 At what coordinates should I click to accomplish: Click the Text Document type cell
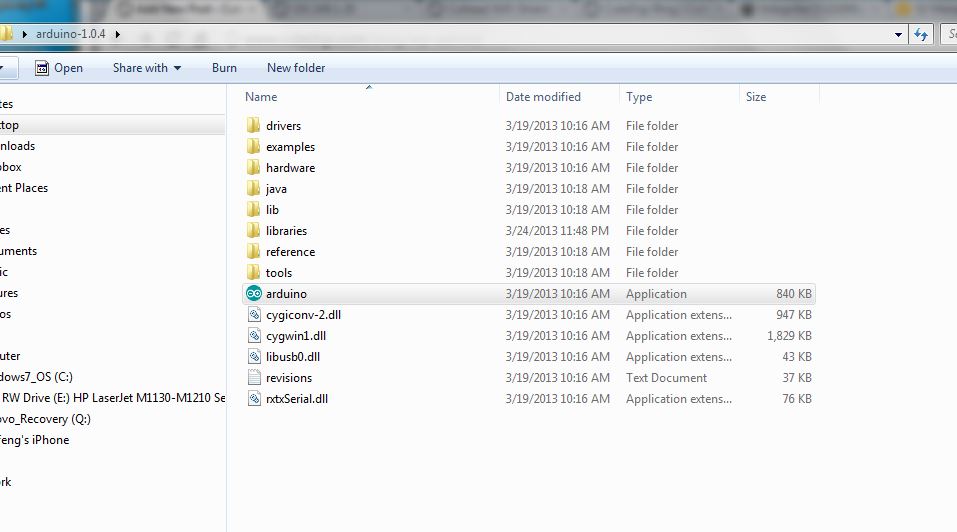(666, 378)
